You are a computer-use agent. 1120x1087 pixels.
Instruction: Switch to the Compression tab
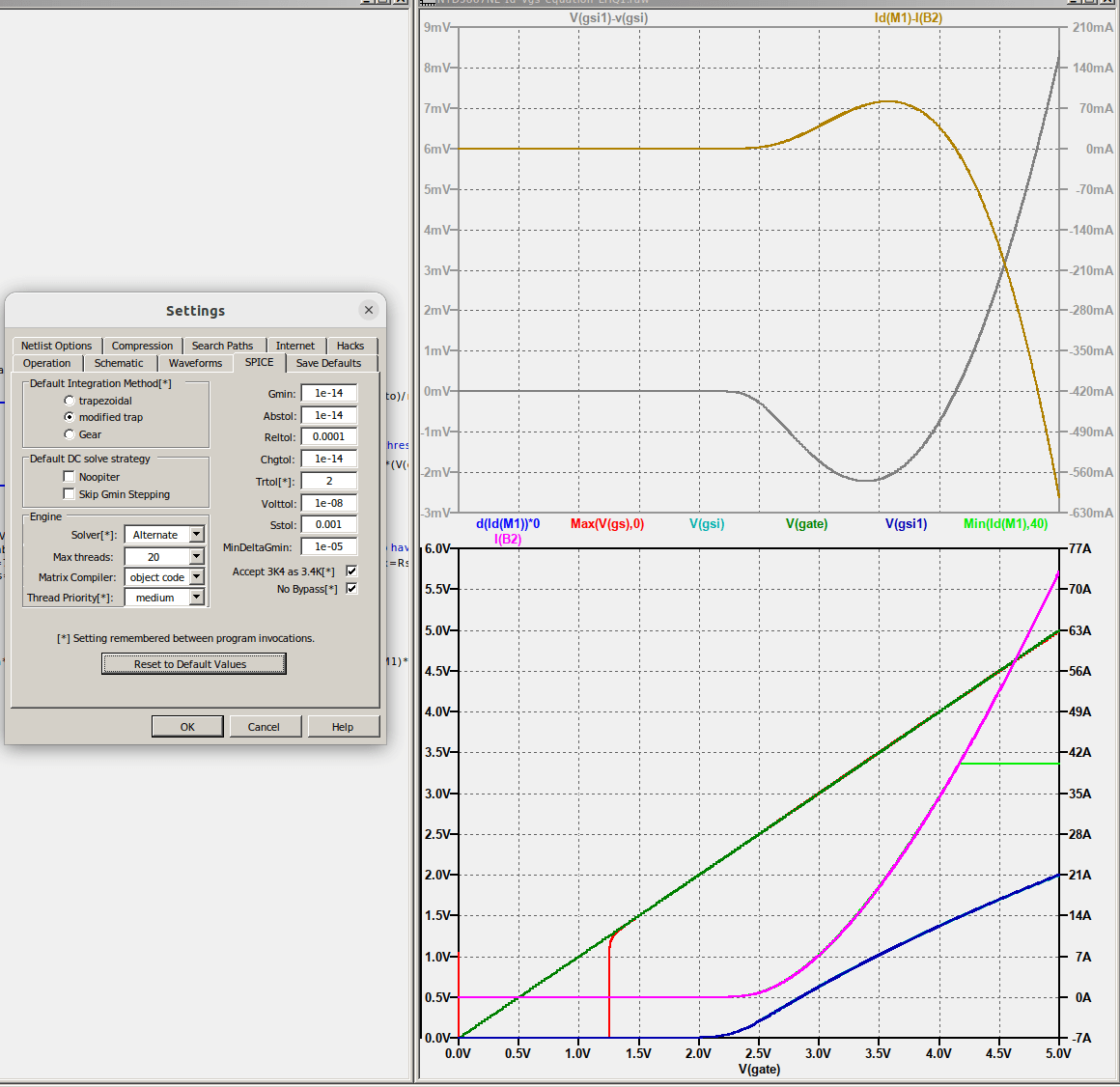(142, 346)
